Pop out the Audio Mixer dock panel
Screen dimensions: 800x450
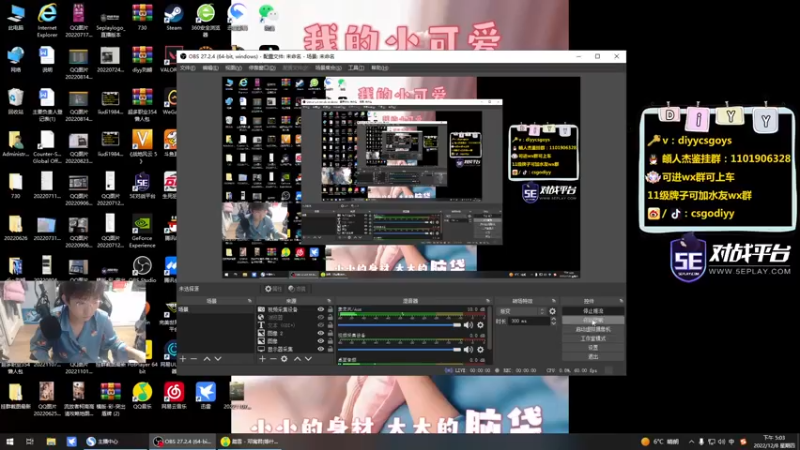[488, 301]
